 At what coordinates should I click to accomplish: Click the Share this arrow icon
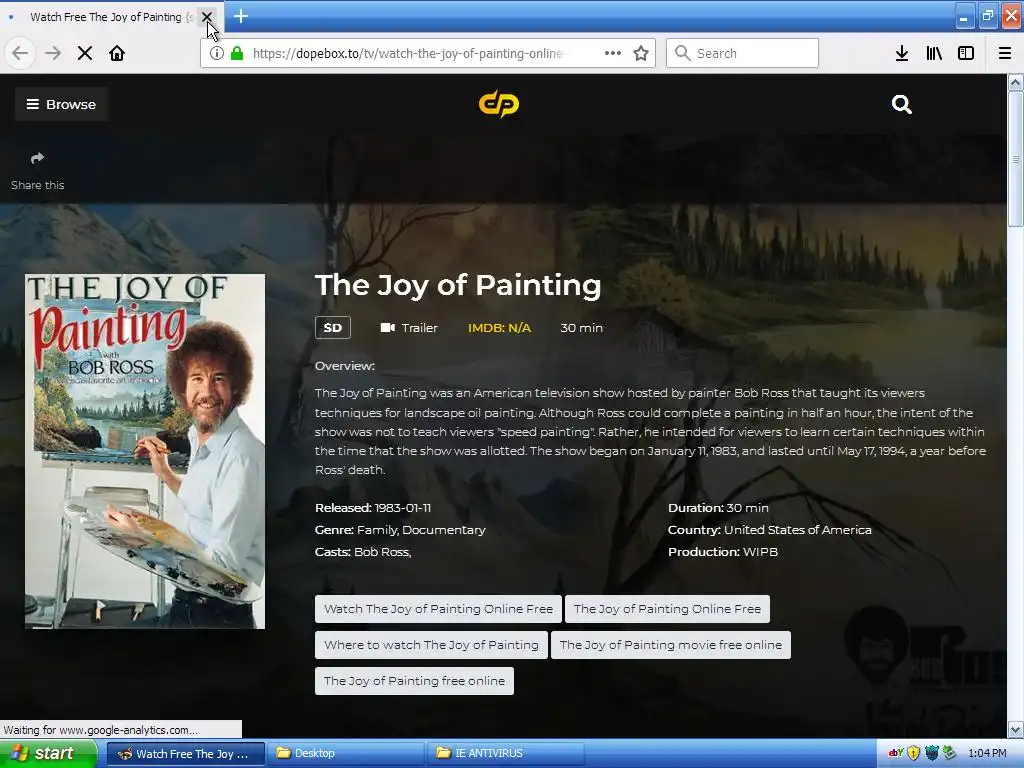pos(37,158)
